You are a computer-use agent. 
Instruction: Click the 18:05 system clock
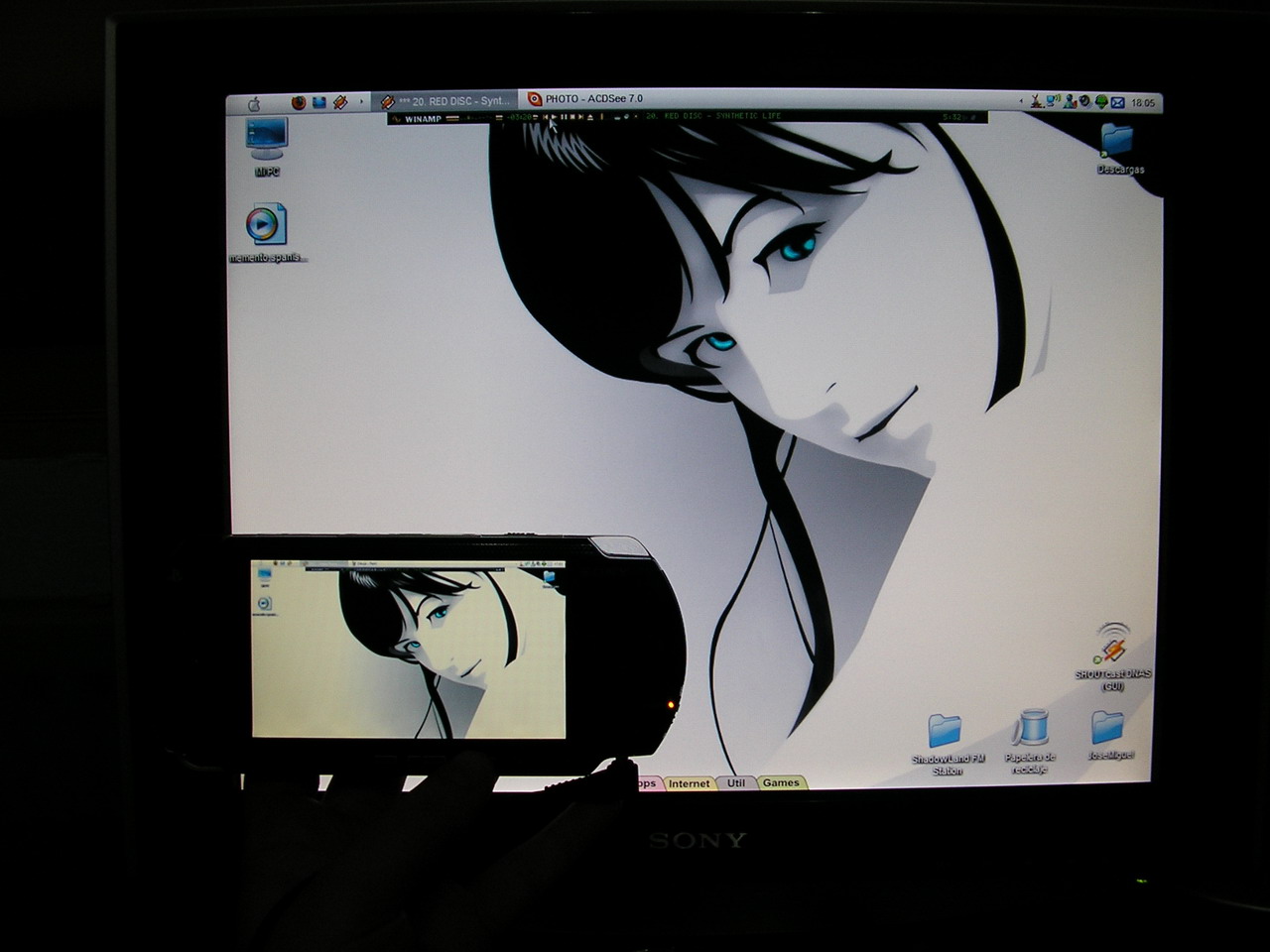point(1143,102)
